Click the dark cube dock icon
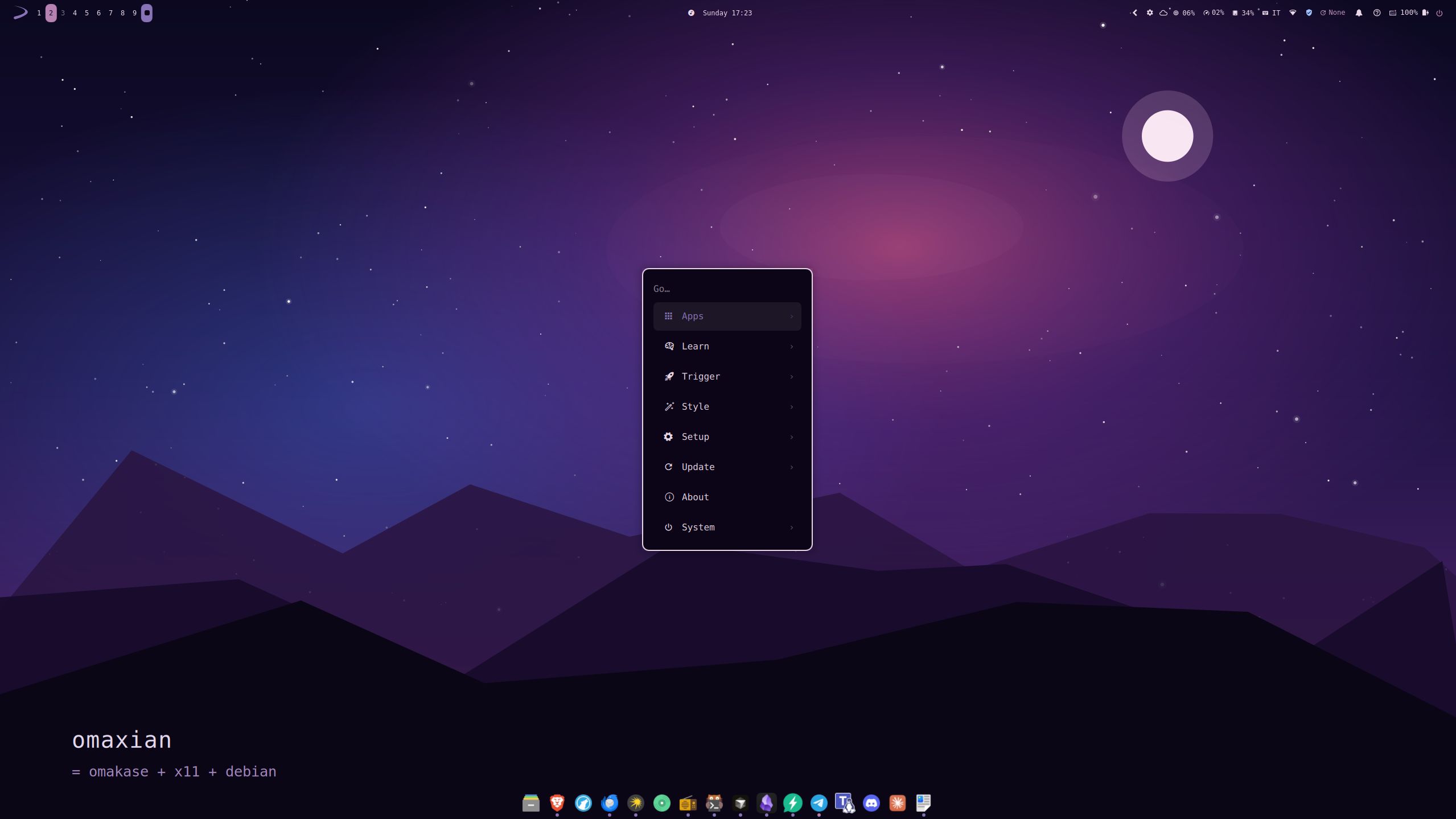1456x819 pixels. pyautogui.click(x=741, y=802)
